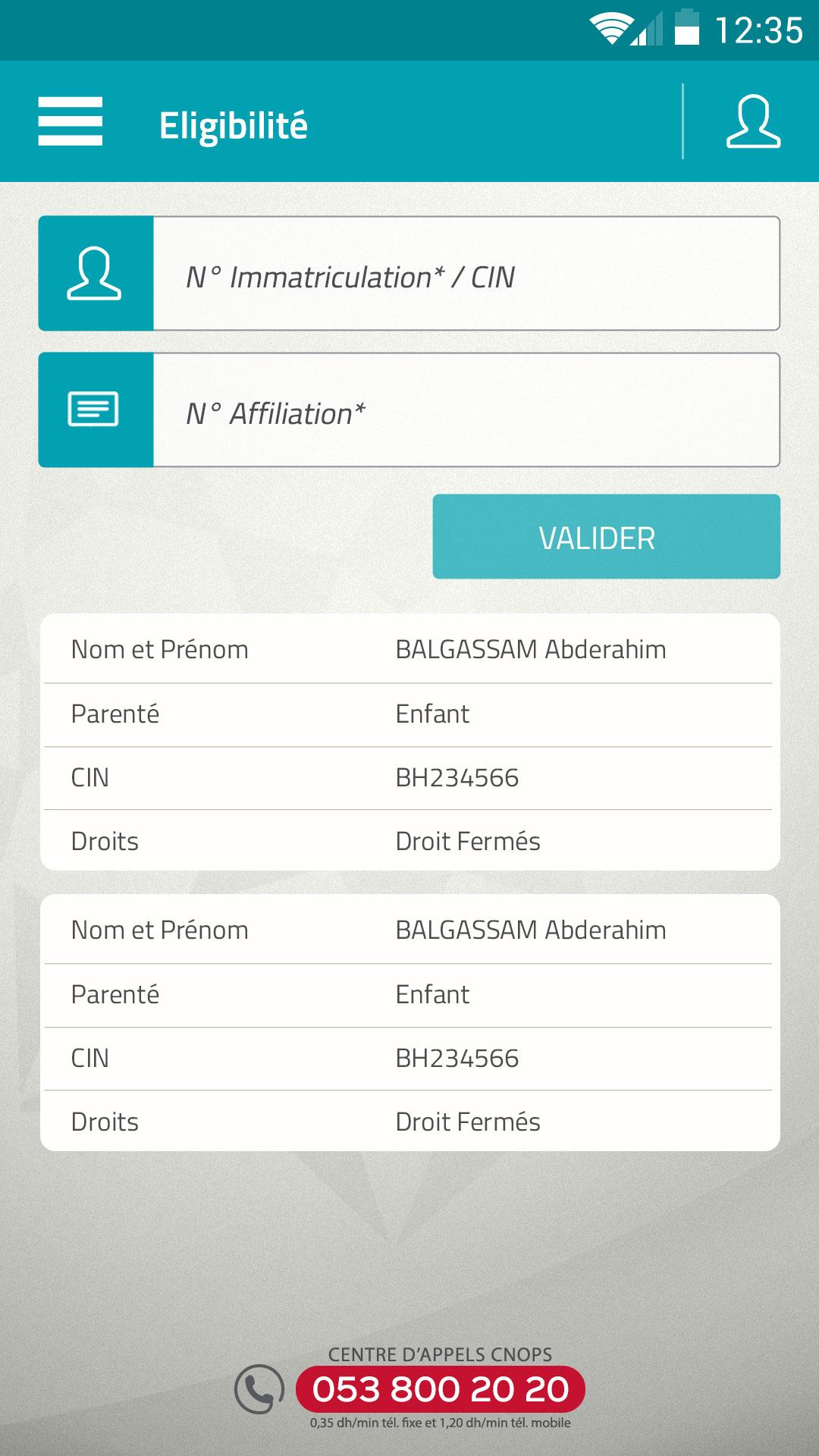
Task: Tap the phone handset icon at bottom
Action: pos(259,1389)
